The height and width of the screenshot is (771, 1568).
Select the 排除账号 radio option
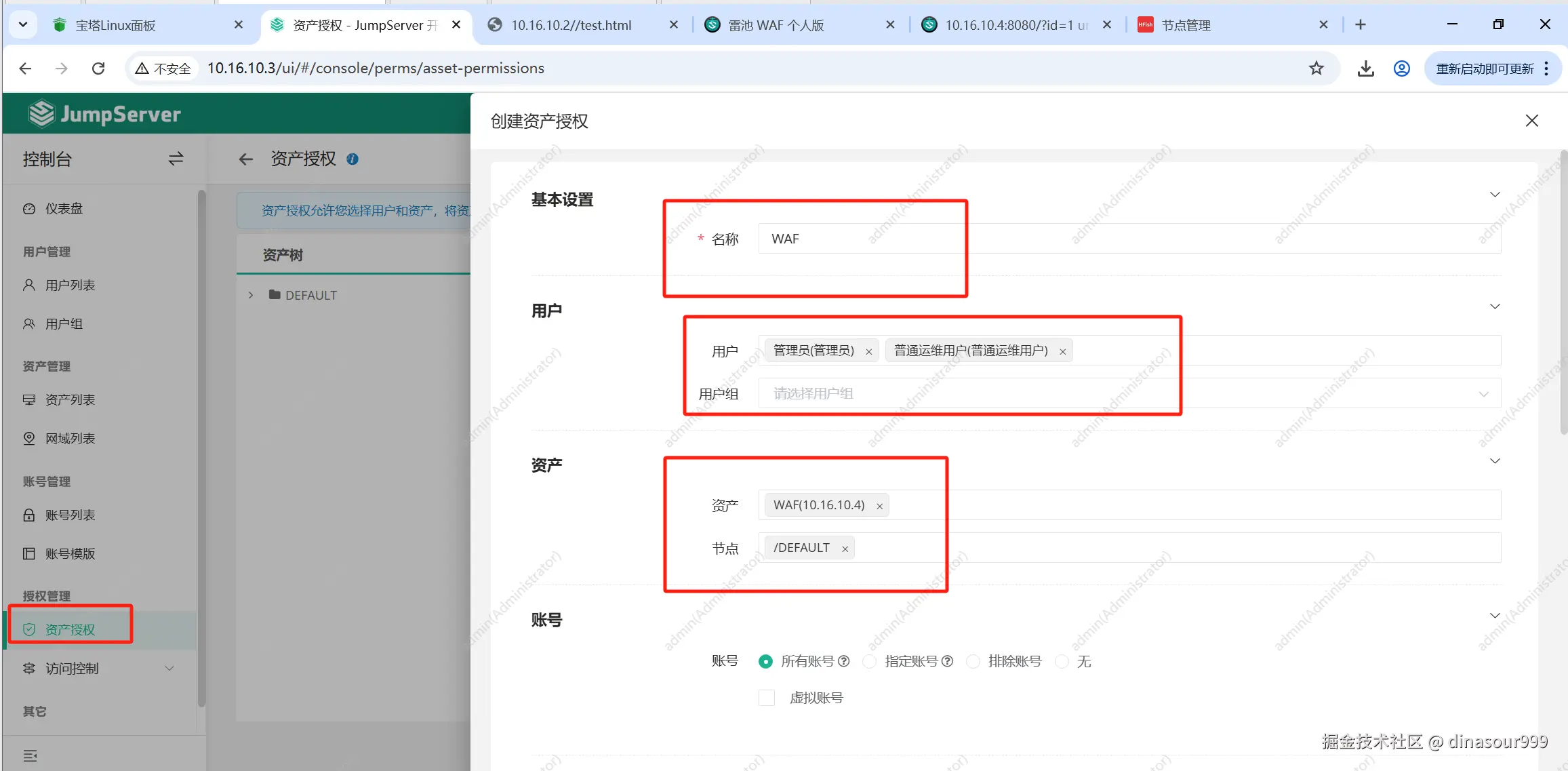click(x=973, y=662)
